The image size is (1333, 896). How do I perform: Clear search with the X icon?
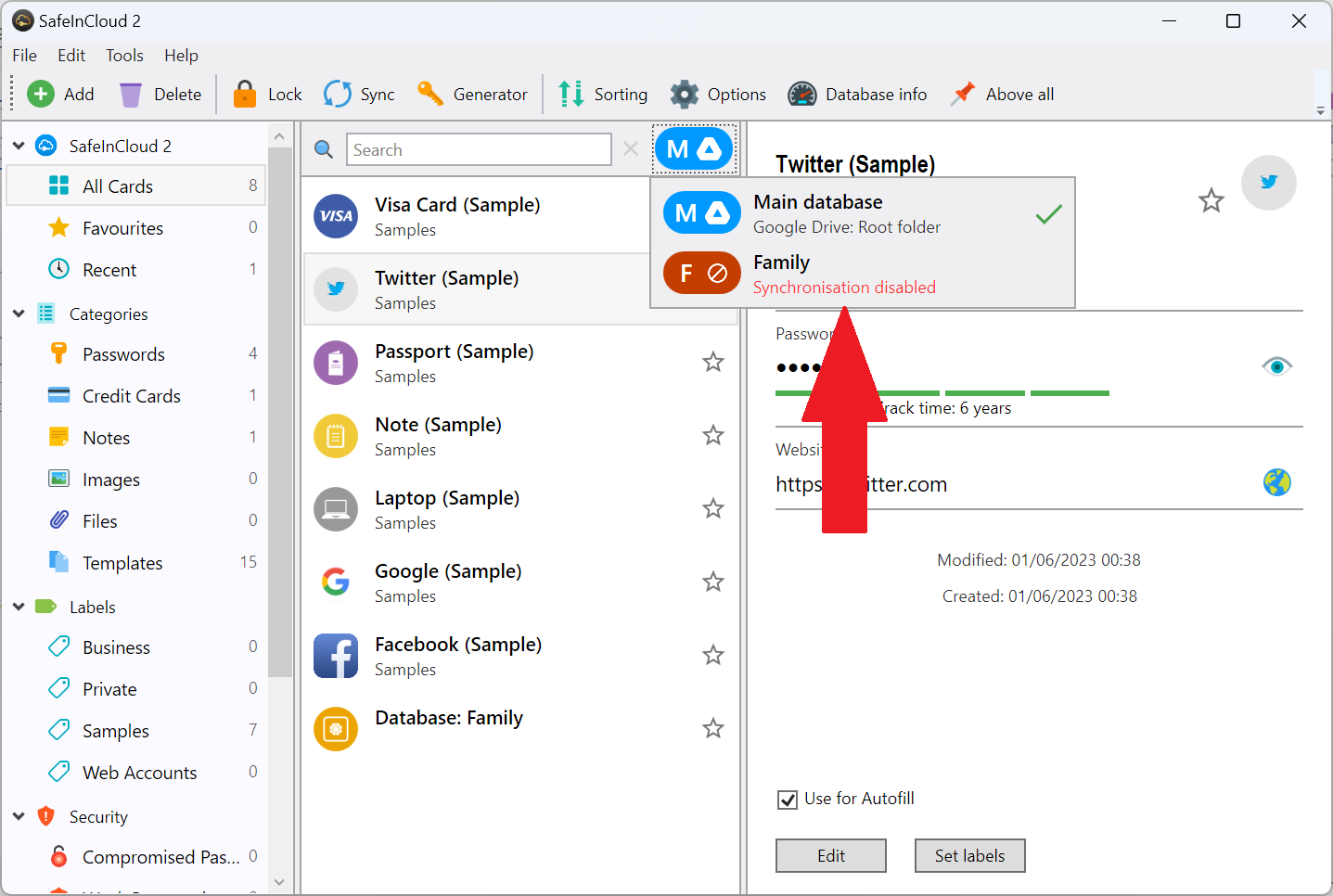(631, 148)
